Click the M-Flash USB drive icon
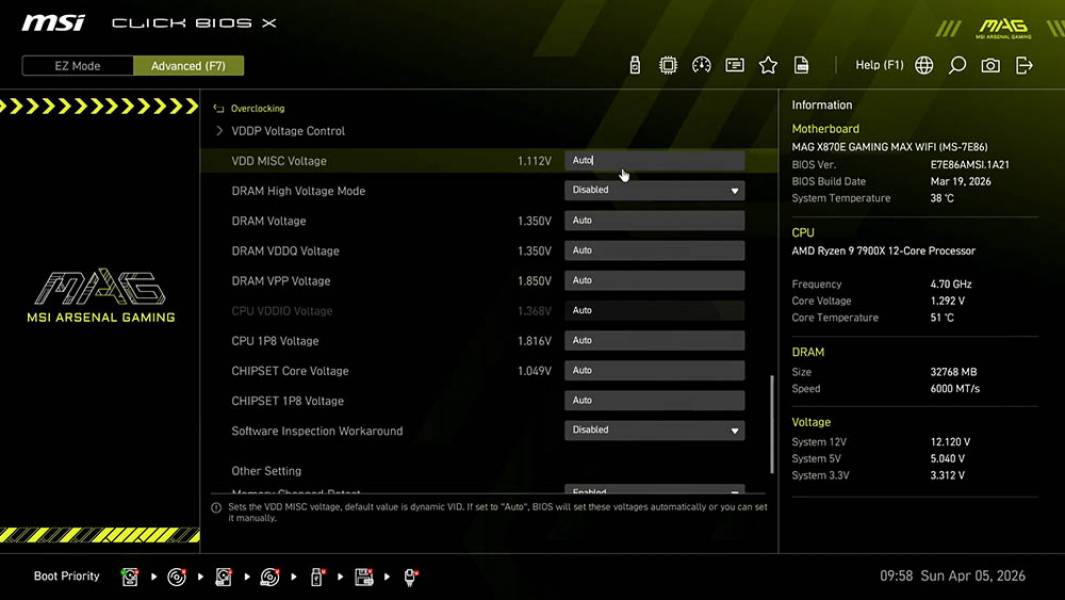1065x600 pixels. point(633,64)
